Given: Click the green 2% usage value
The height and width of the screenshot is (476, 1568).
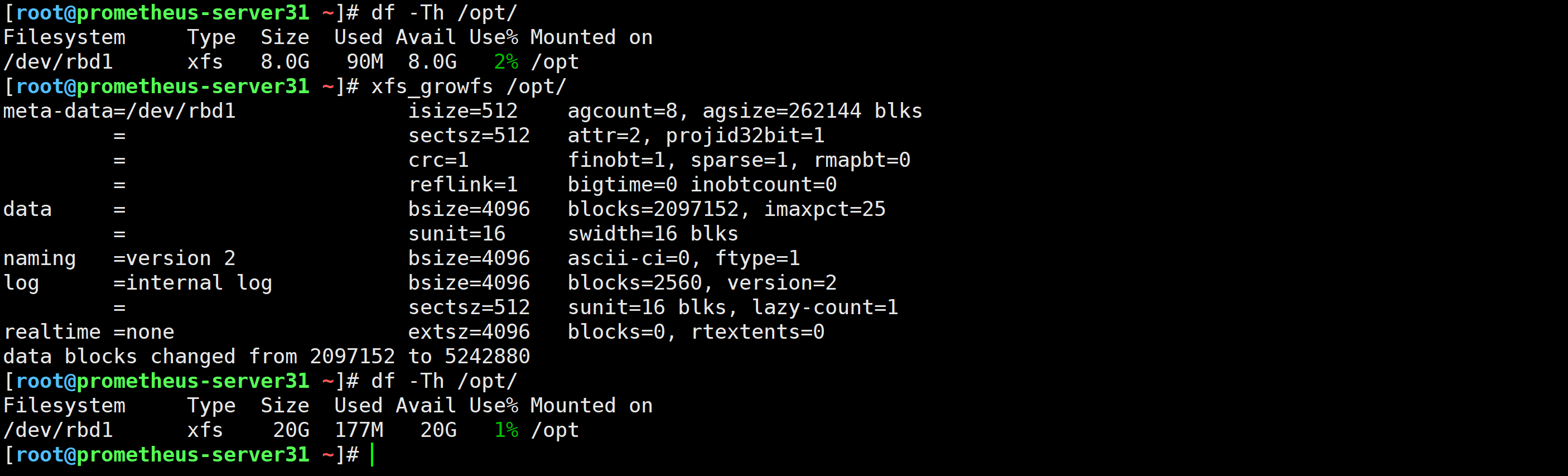Looking at the screenshot, I should point(505,62).
